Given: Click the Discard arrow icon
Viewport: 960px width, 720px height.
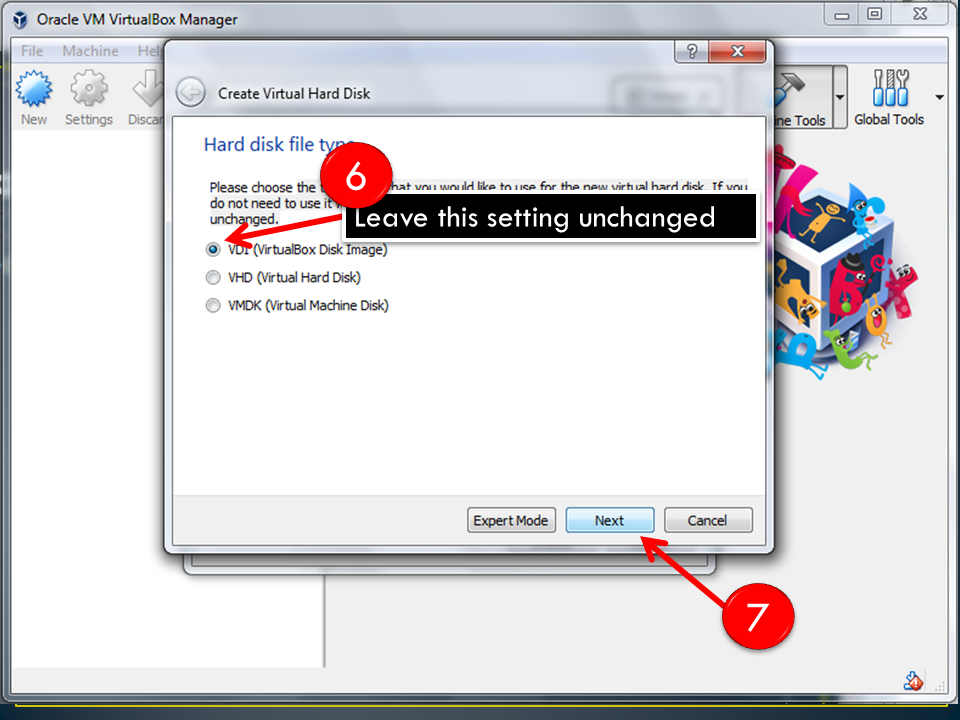Looking at the screenshot, I should click(x=149, y=89).
